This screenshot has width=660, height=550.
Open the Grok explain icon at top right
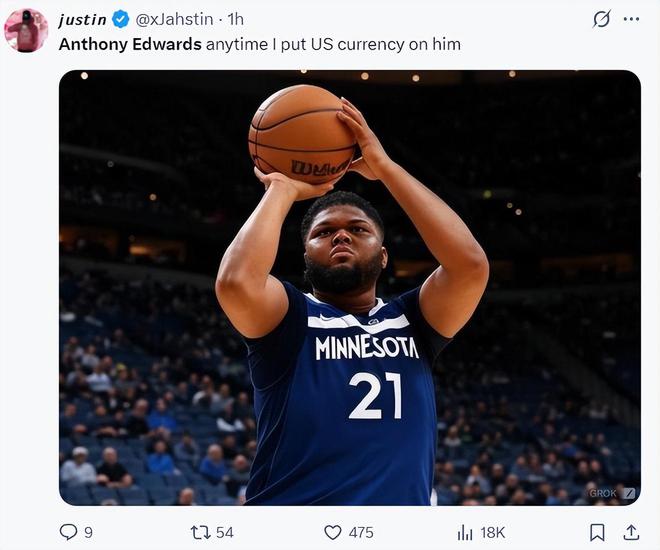[x=601, y=19]
